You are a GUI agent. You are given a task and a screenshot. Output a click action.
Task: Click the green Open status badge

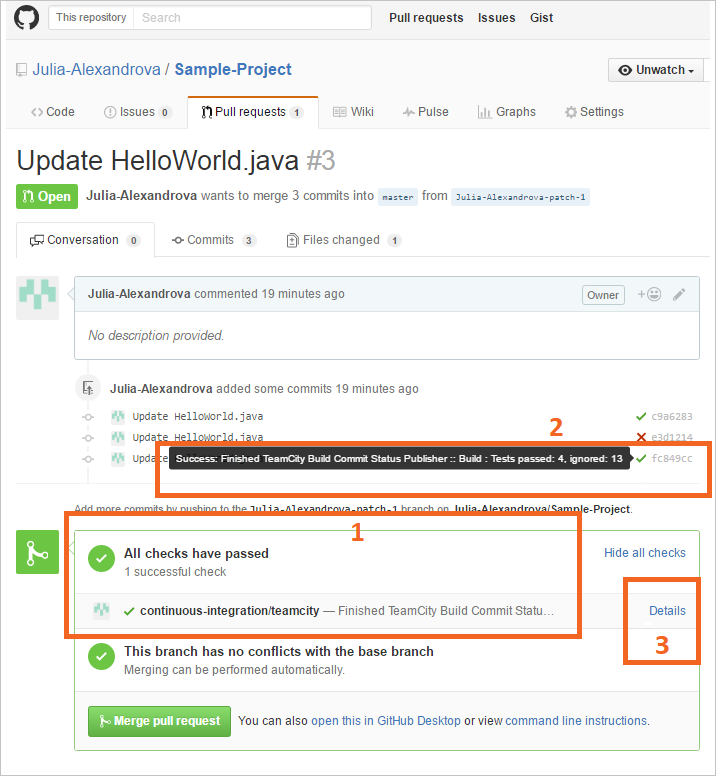(47, 196)
